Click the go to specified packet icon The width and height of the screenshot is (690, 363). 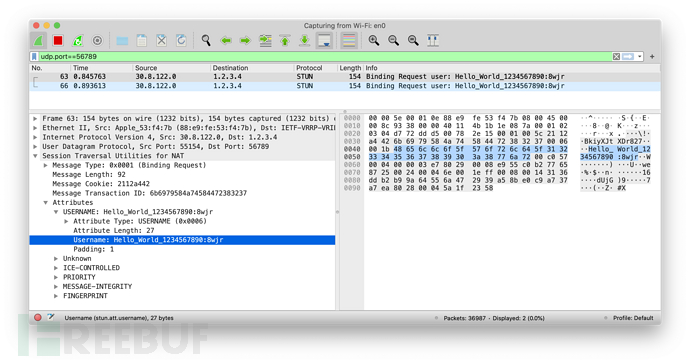(x=265, y=41)
